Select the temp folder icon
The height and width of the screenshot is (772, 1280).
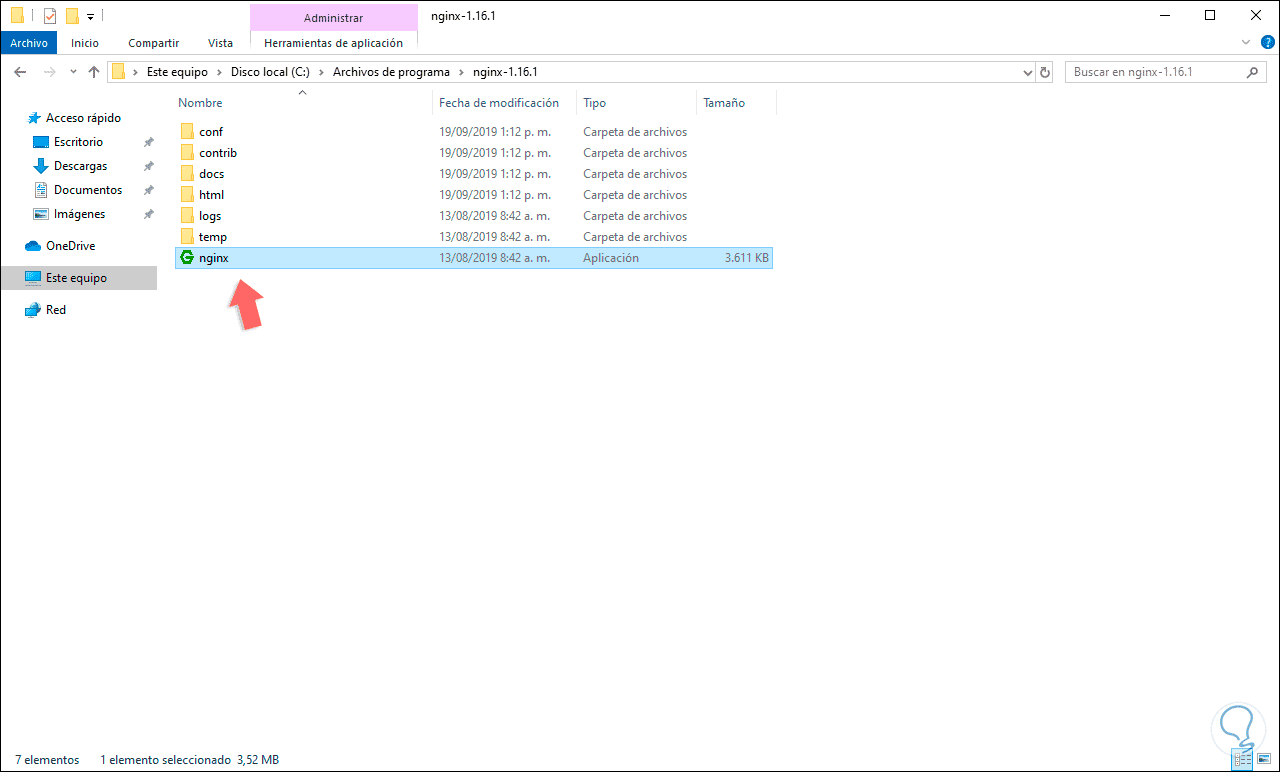pos(186,237)
